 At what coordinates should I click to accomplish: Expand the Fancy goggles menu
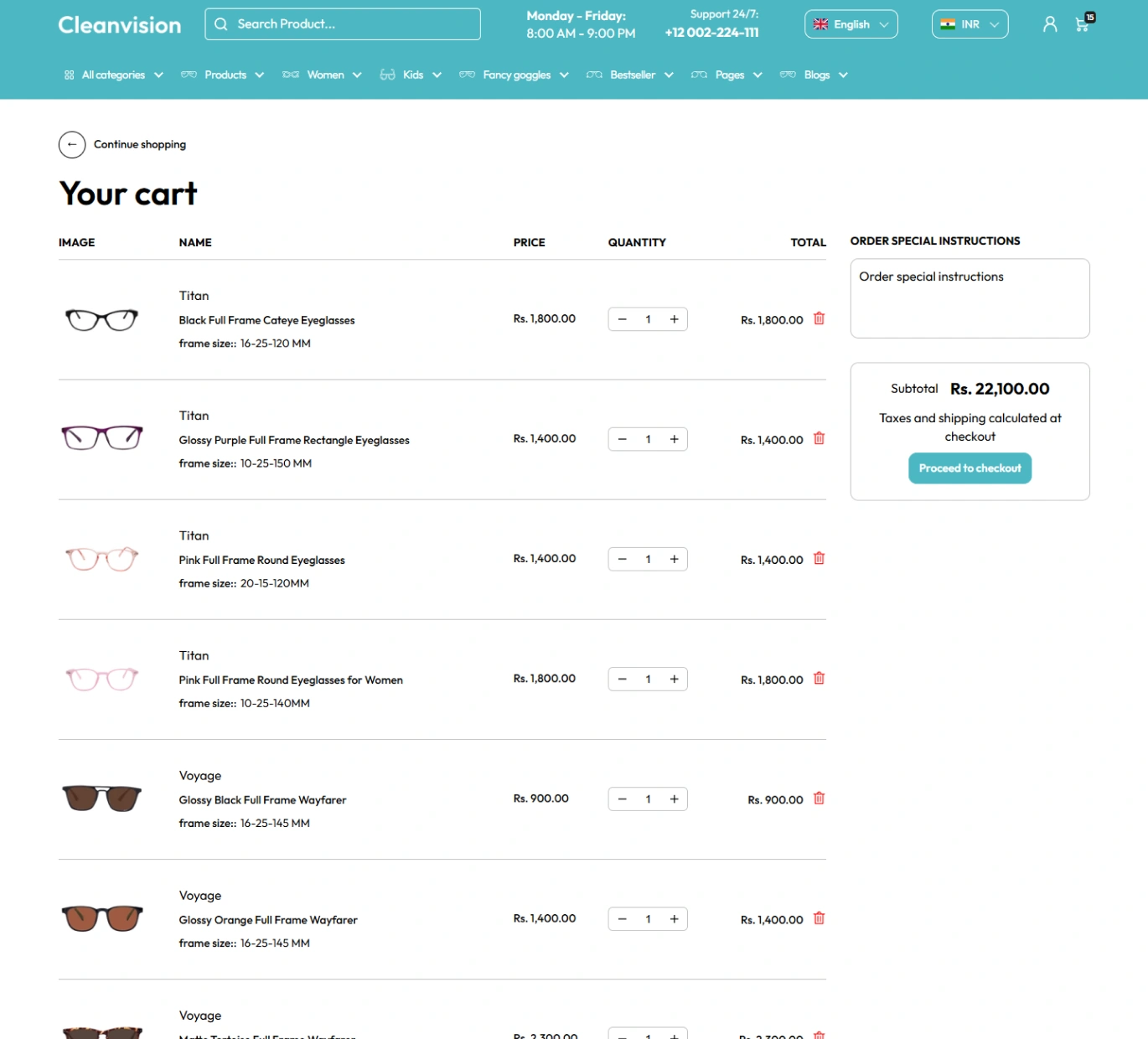coord(514,75)
